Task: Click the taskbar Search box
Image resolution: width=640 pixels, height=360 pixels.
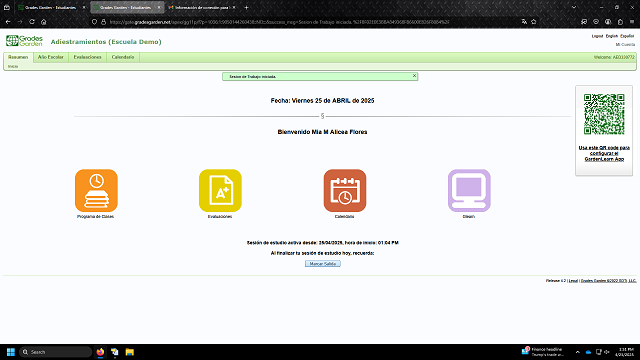Action: point(56,352)
